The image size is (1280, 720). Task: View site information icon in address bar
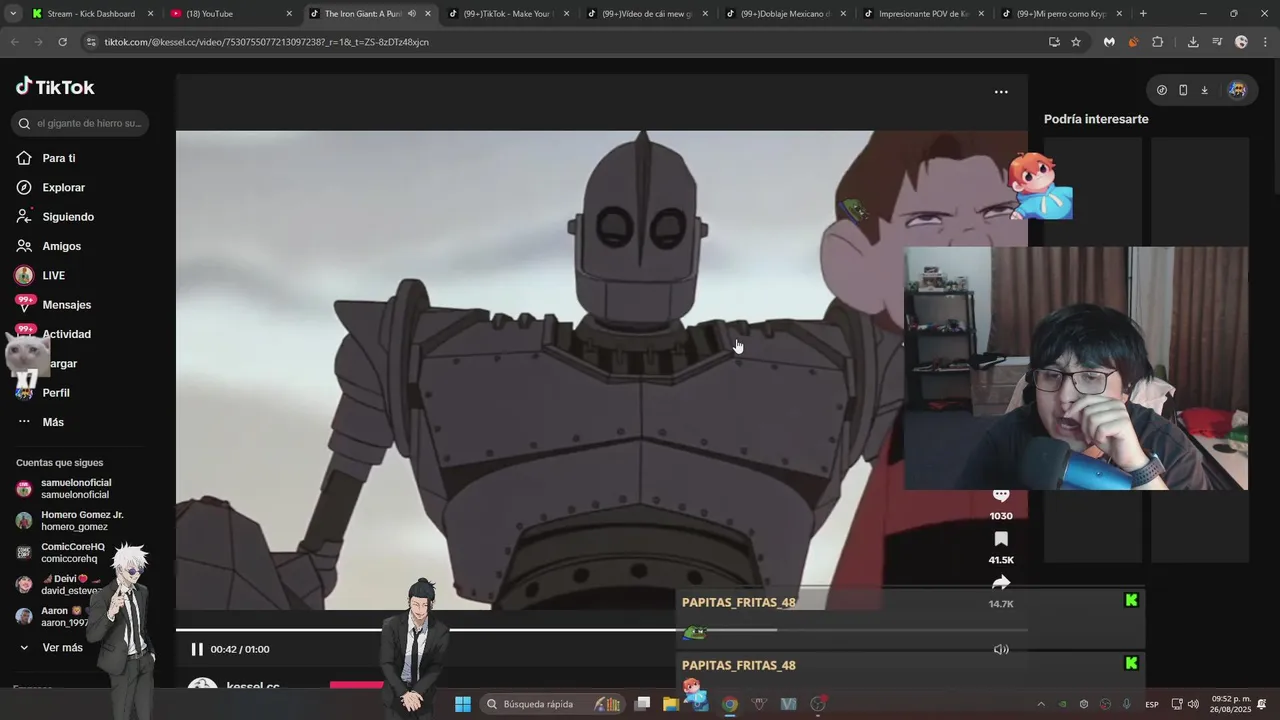91,42
